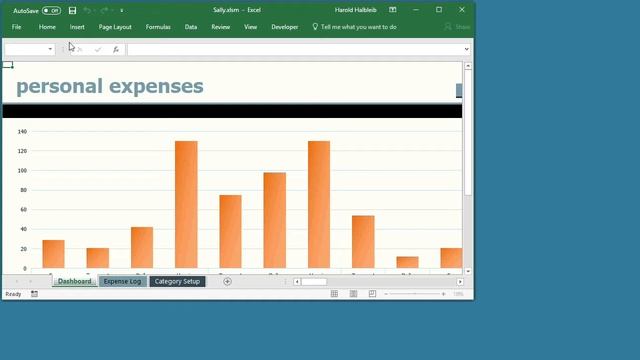Viewport: 640px width, 360px height.
Task: Click vertical scrollbar up arrow
Action: 468,66
